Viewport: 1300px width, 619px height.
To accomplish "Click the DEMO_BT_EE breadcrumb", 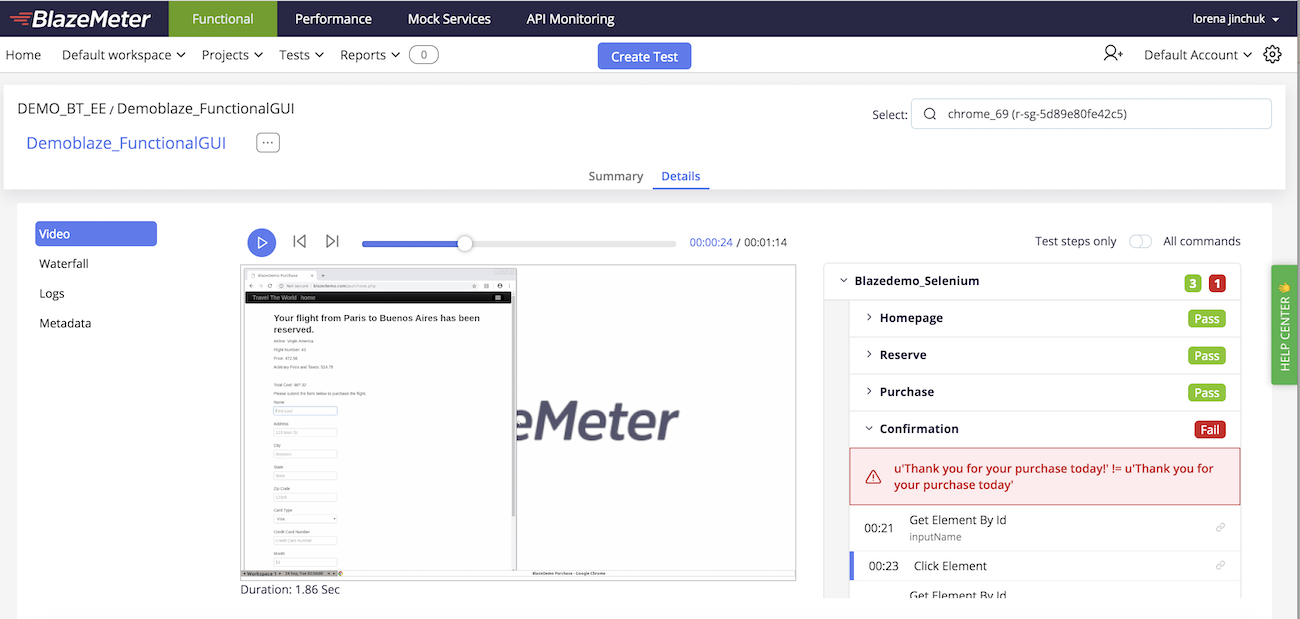I will coord(62,108).
